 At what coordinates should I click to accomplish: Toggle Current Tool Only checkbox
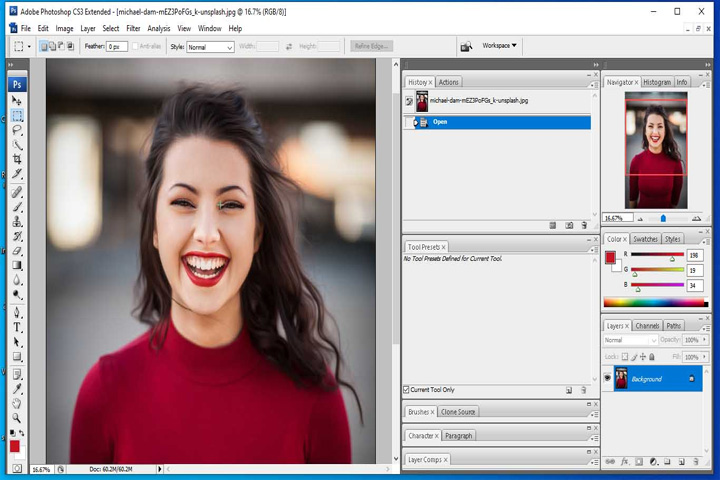click(x=406, y=390)
